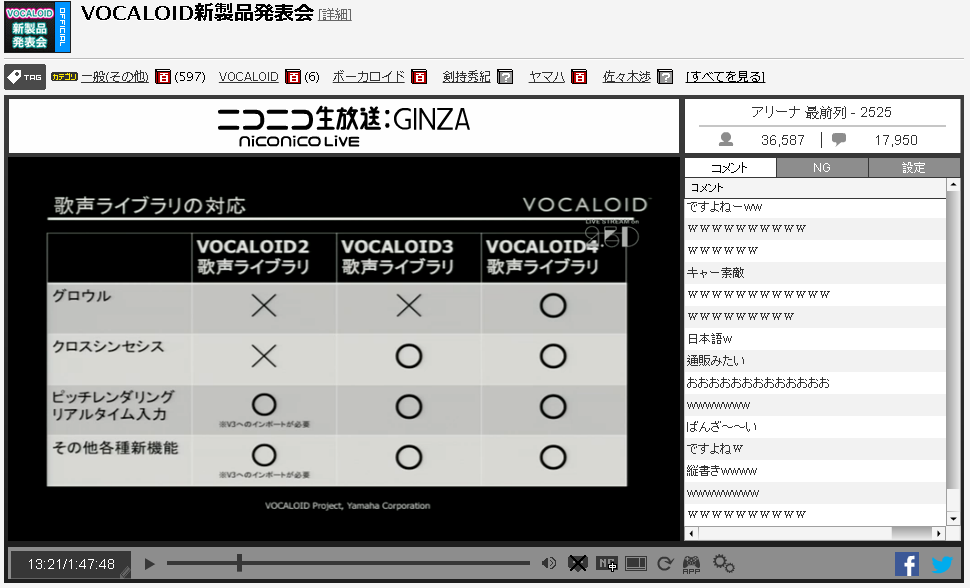
Task: Open player settings via the gears icon
Action: (x=724, y=562)
